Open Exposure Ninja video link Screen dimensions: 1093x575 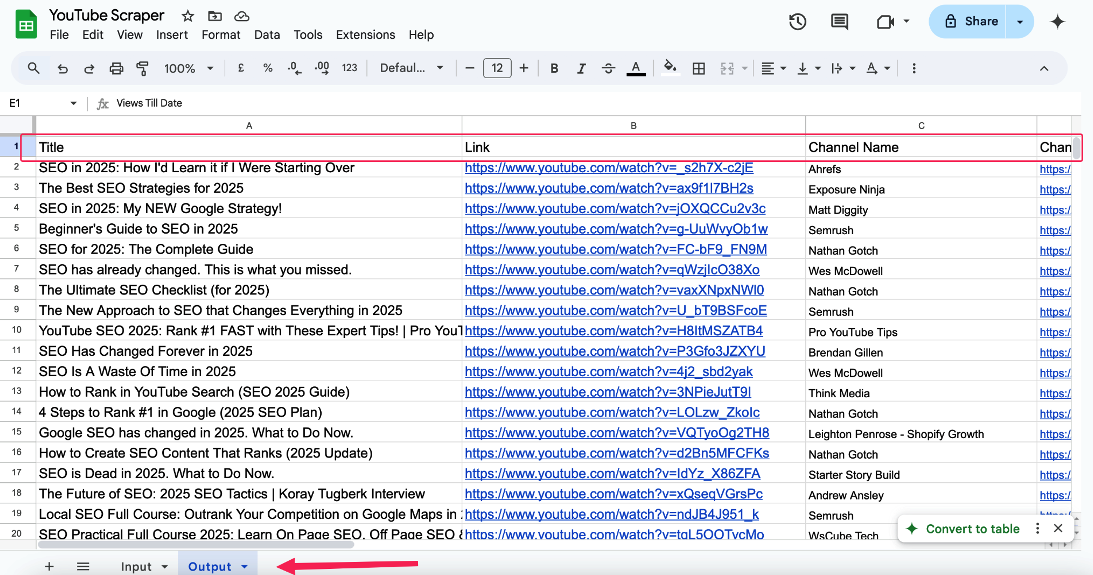click(609, 188)
